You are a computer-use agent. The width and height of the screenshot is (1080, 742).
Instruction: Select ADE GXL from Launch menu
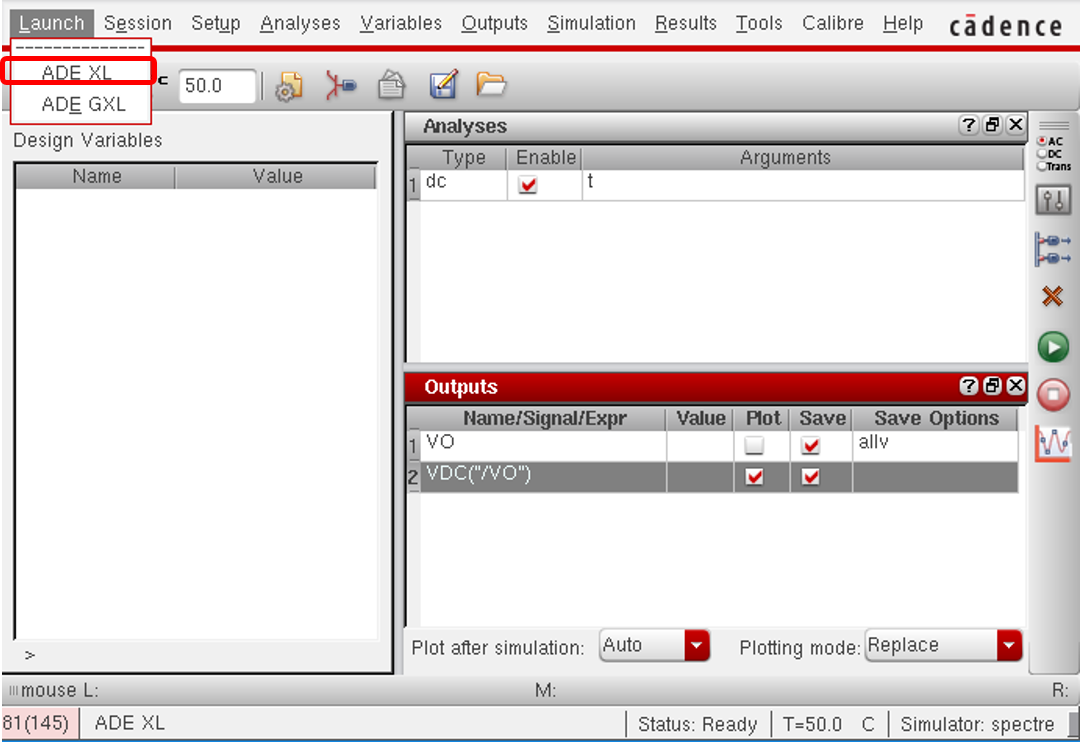click(83, 104)
